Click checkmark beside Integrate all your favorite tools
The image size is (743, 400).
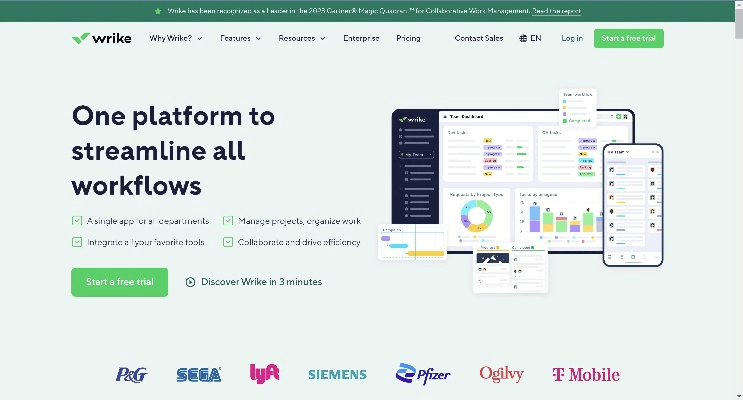click(77, 242)
